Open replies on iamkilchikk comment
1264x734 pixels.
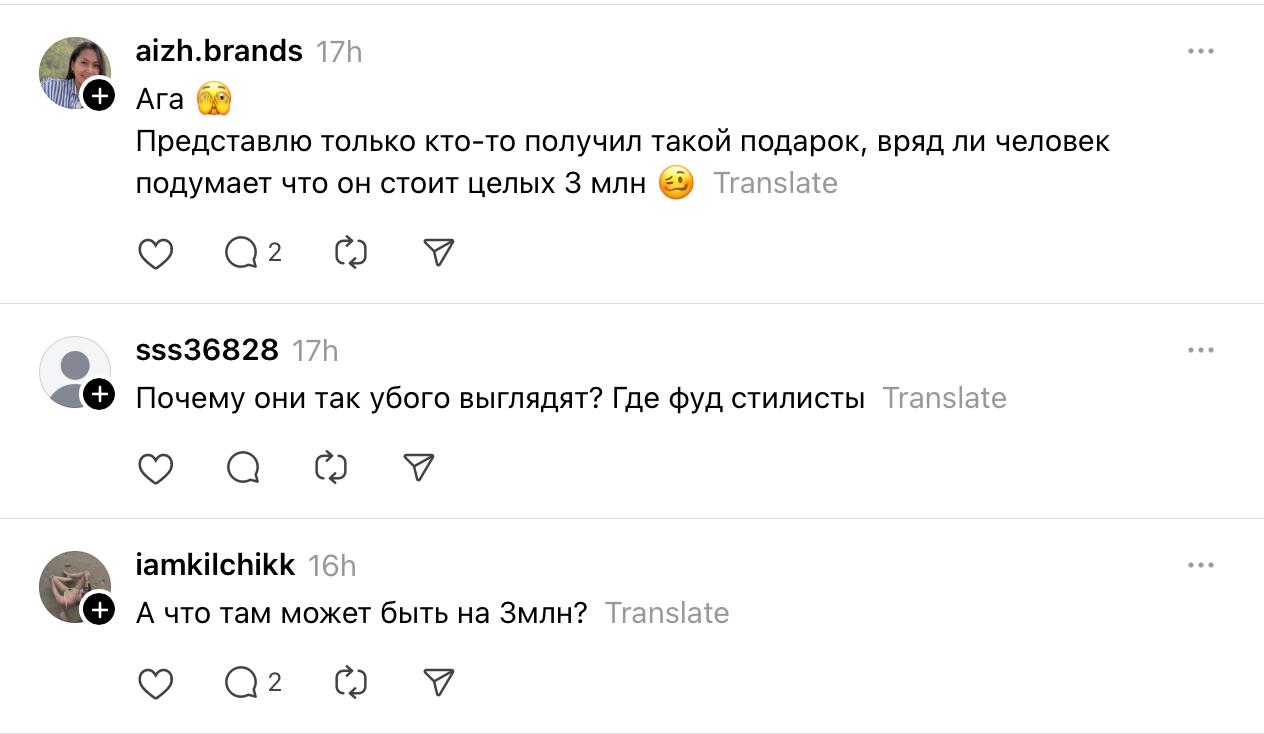click(x=243, y=683)
